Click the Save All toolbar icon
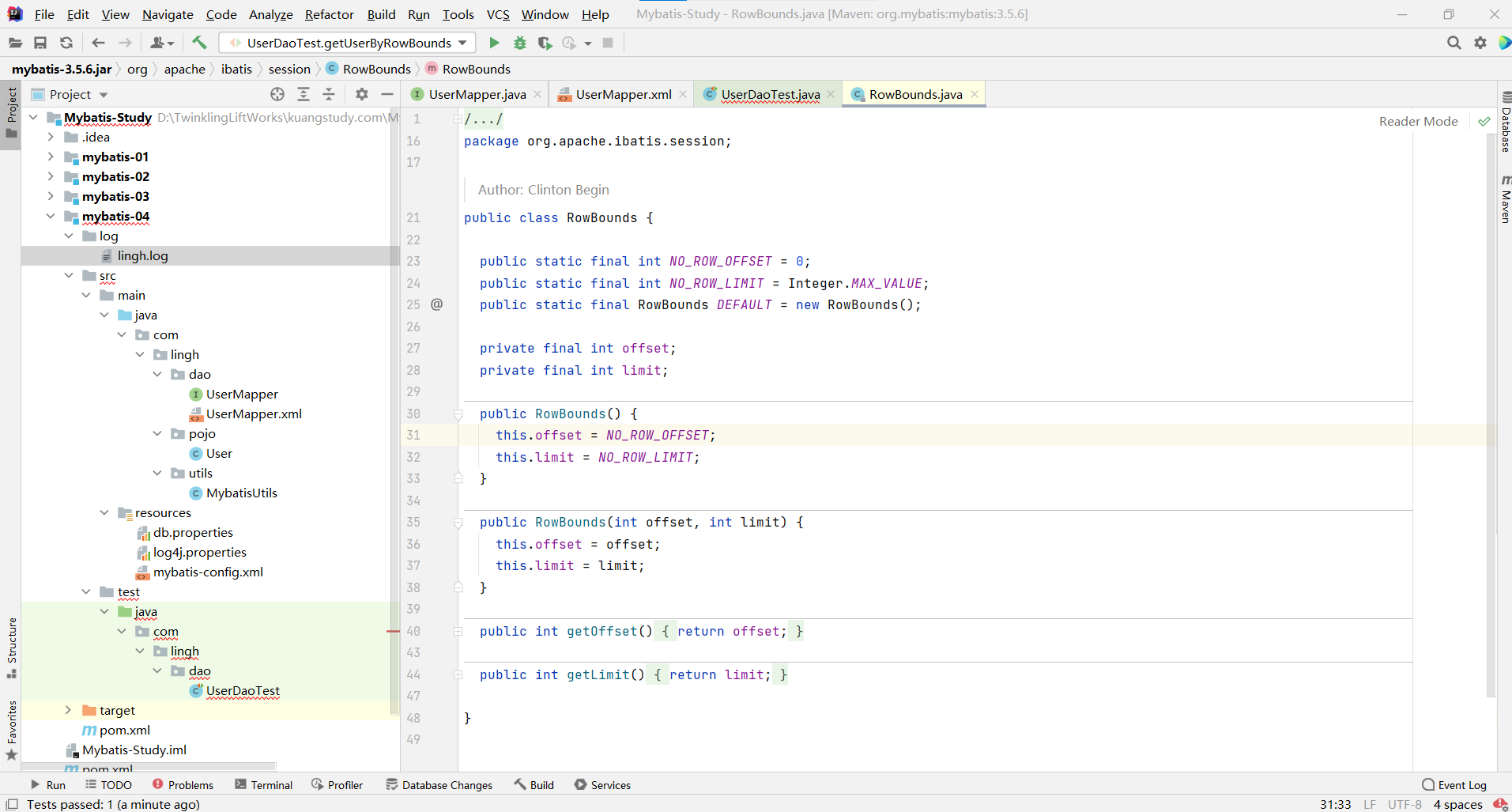 [40, 43]
